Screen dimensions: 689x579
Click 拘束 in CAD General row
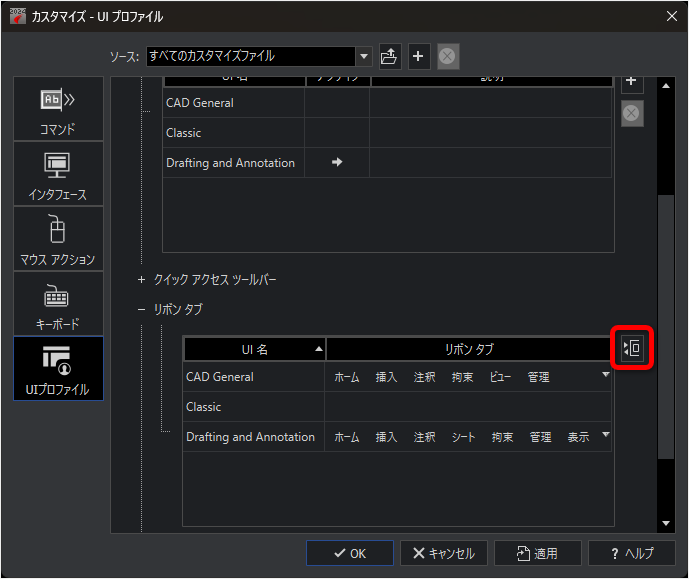[x=463, y=377]
